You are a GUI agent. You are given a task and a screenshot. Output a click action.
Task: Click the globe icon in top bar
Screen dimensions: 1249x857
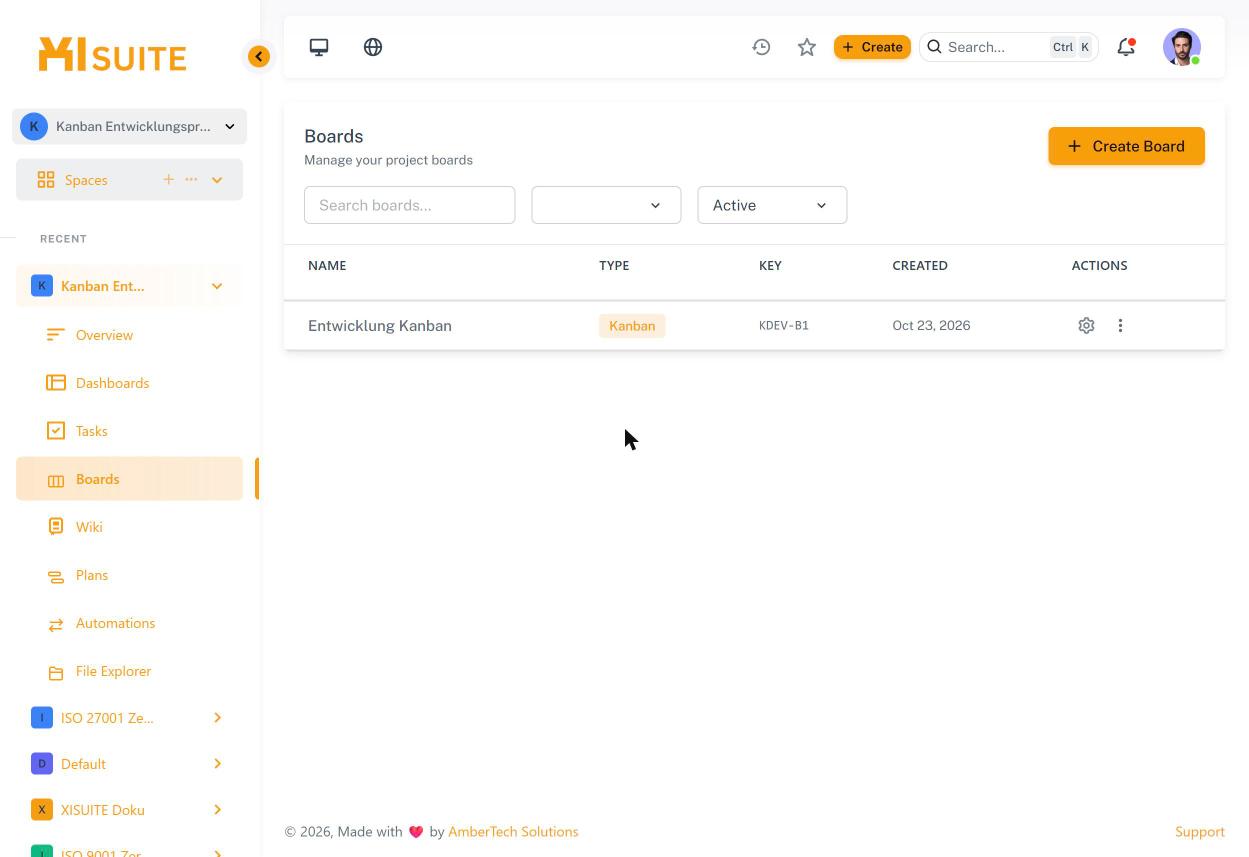pyautogui.click(x=373, y=47)
